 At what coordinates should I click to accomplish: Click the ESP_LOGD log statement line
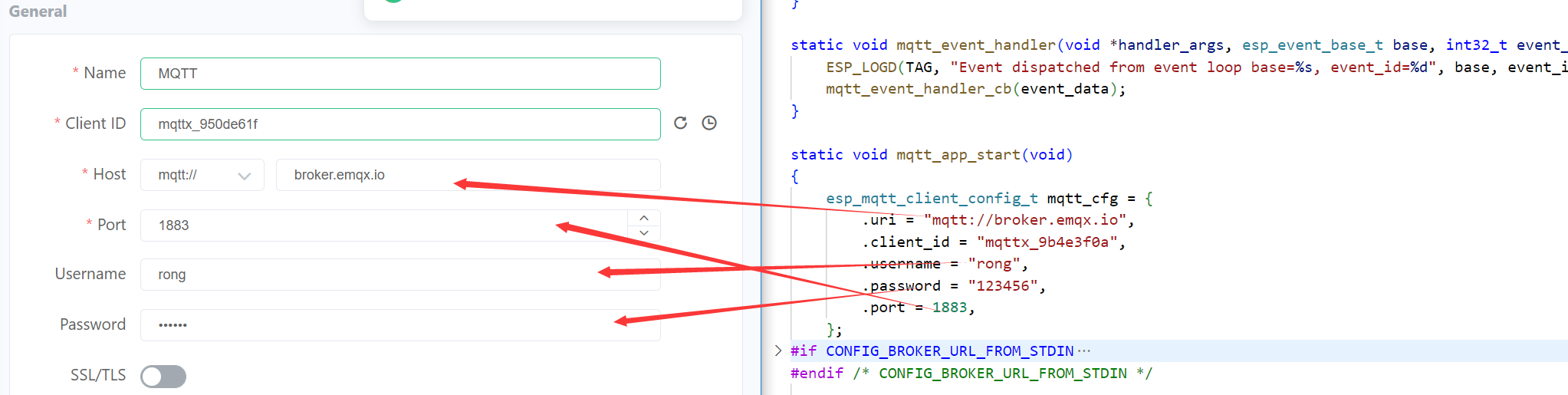tap(1197, 67)
